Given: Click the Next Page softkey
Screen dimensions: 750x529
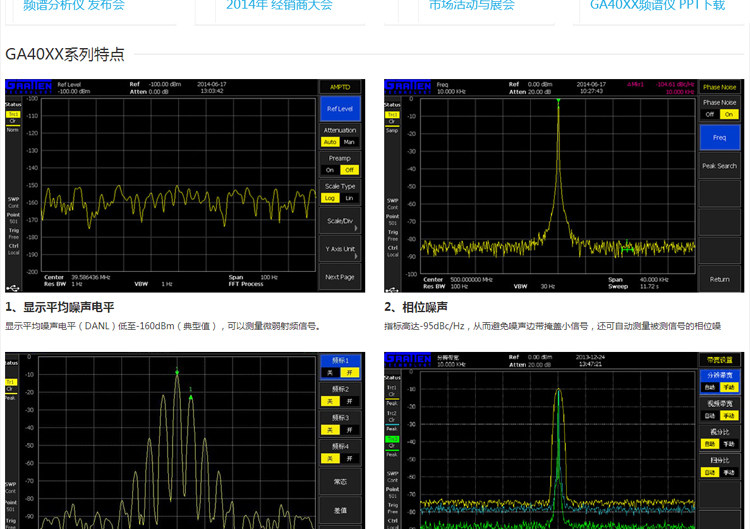Looking at the screenshot, I should click(340, 277).
